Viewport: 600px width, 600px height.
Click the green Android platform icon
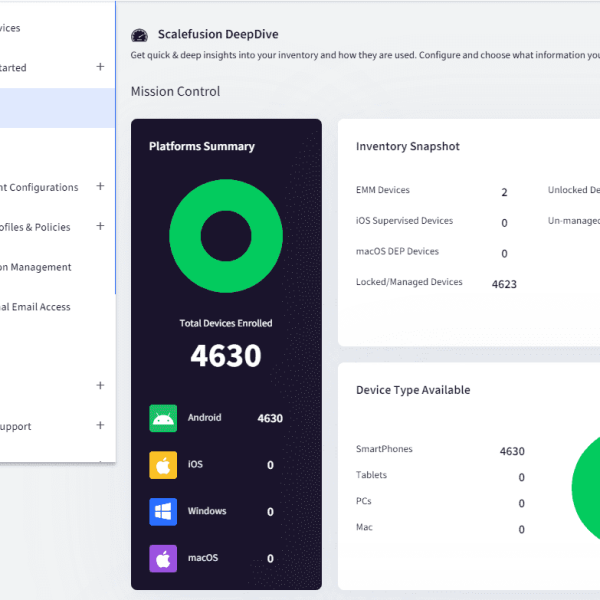[x=163, y=418]
